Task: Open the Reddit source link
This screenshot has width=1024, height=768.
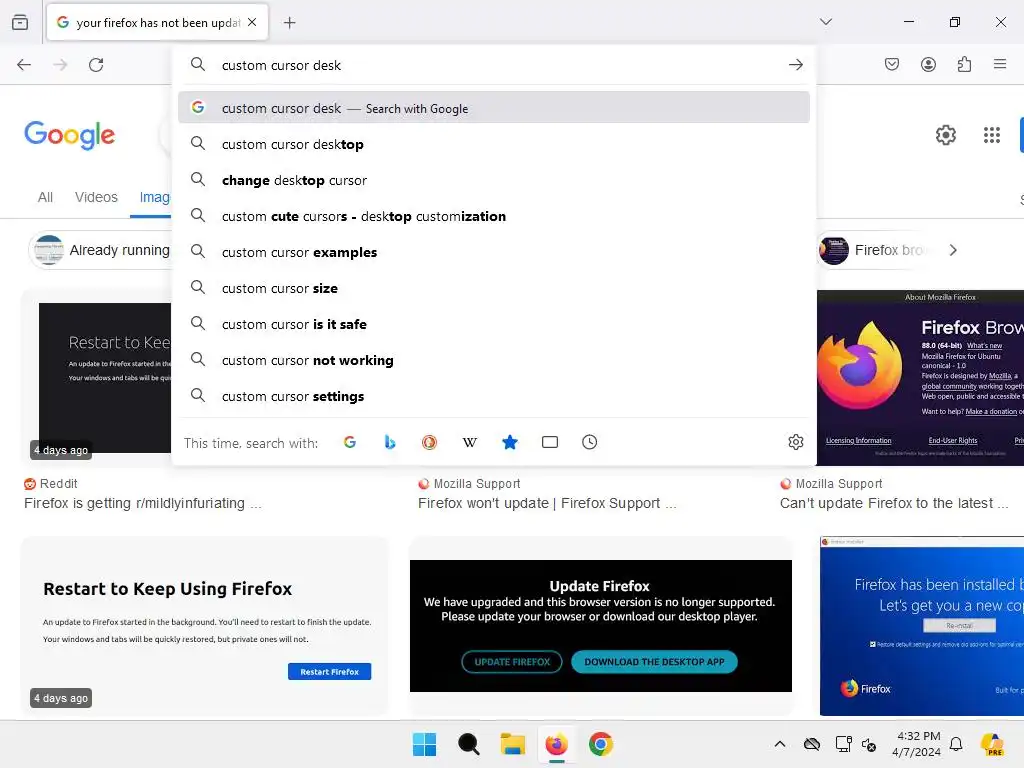Action: point(51,484)
